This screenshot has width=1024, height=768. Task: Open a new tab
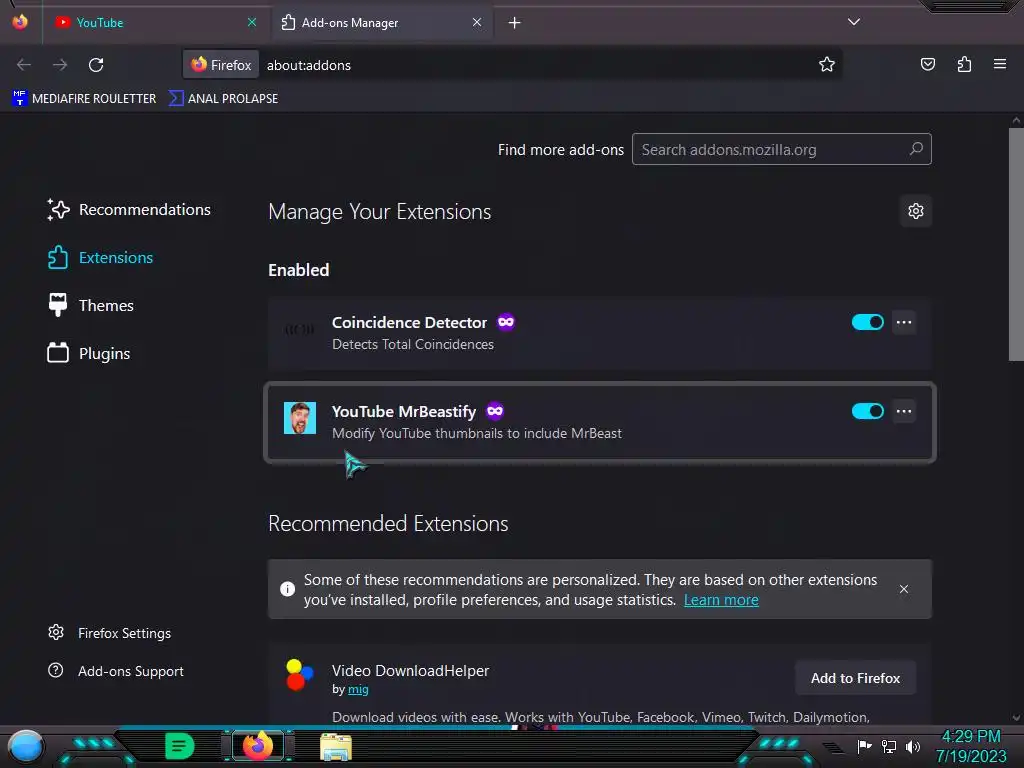coord(515,23)
